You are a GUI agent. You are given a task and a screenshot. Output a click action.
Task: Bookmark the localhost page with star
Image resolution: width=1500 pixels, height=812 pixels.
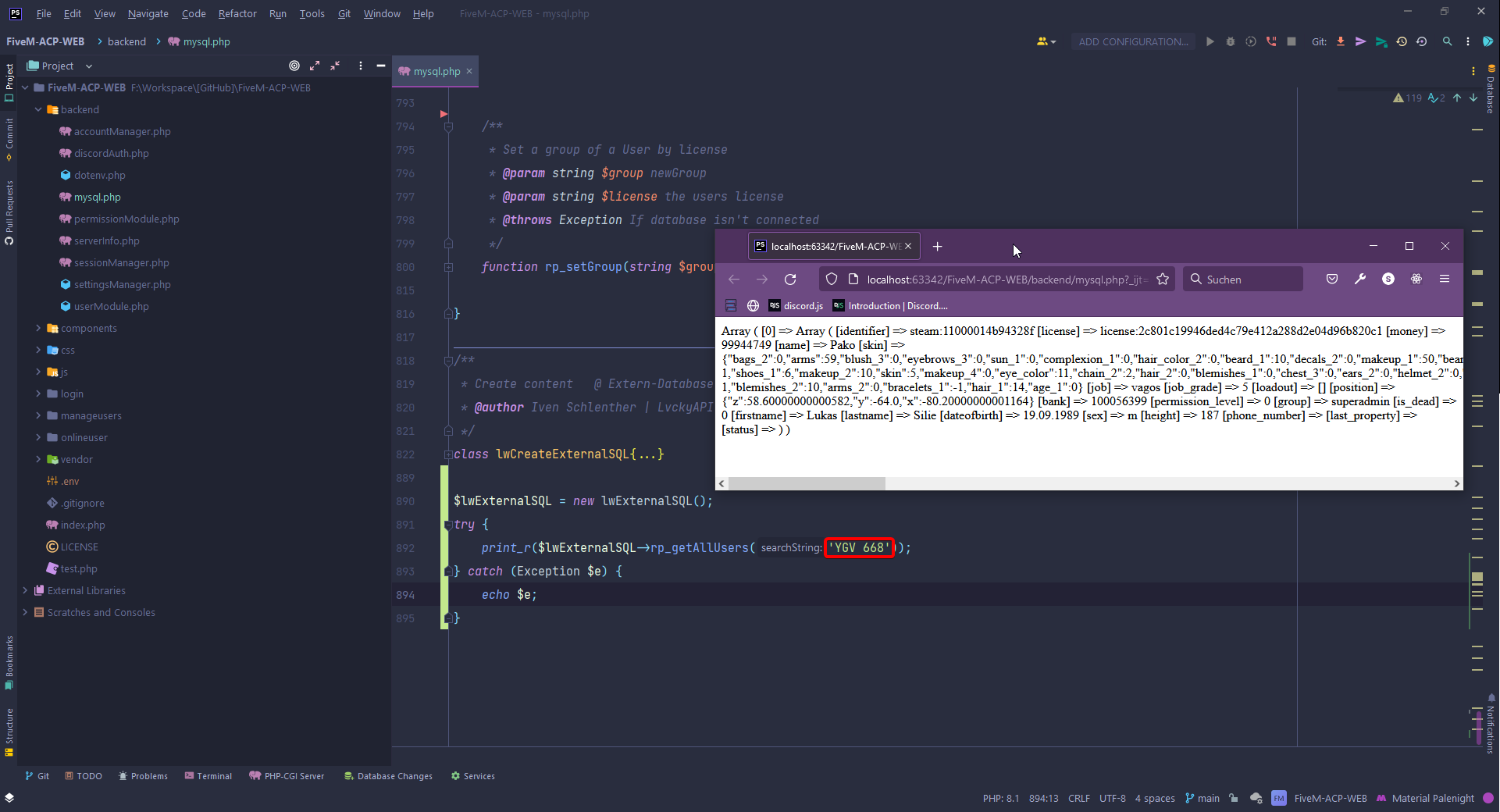(x=1163, y=280)
